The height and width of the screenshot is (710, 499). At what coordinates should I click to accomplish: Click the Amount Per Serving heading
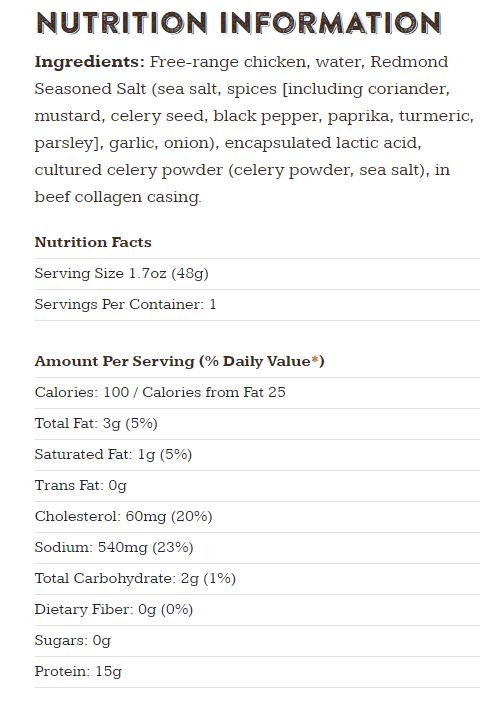179,361
